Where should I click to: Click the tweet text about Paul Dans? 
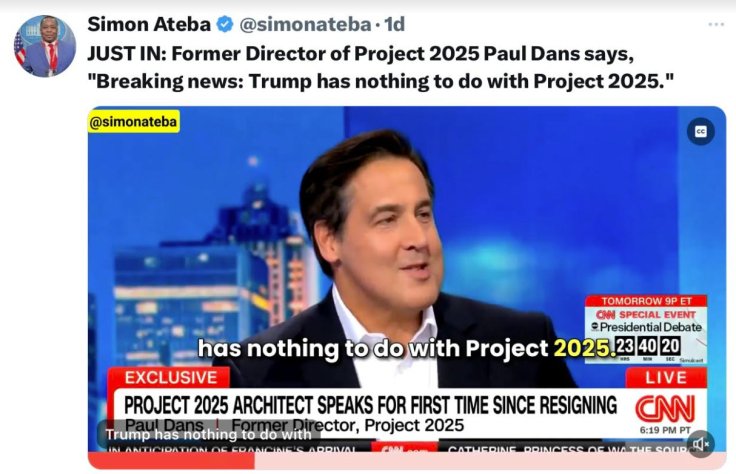tap(380, 68)
